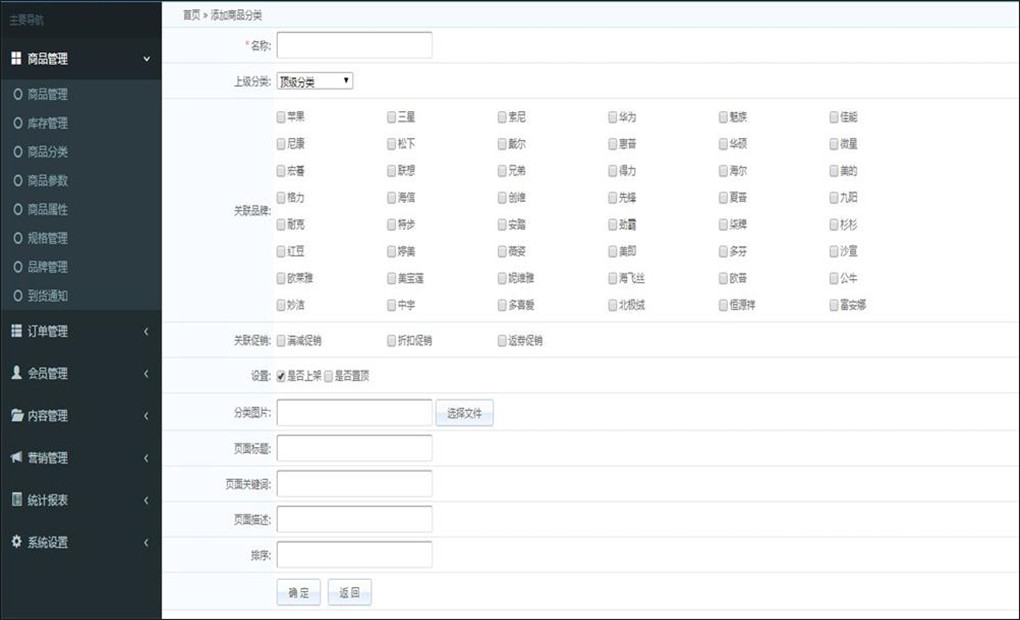Click the 确定 confirm button
This screenshot has width=1020, height=620.
tap(299, 592)
